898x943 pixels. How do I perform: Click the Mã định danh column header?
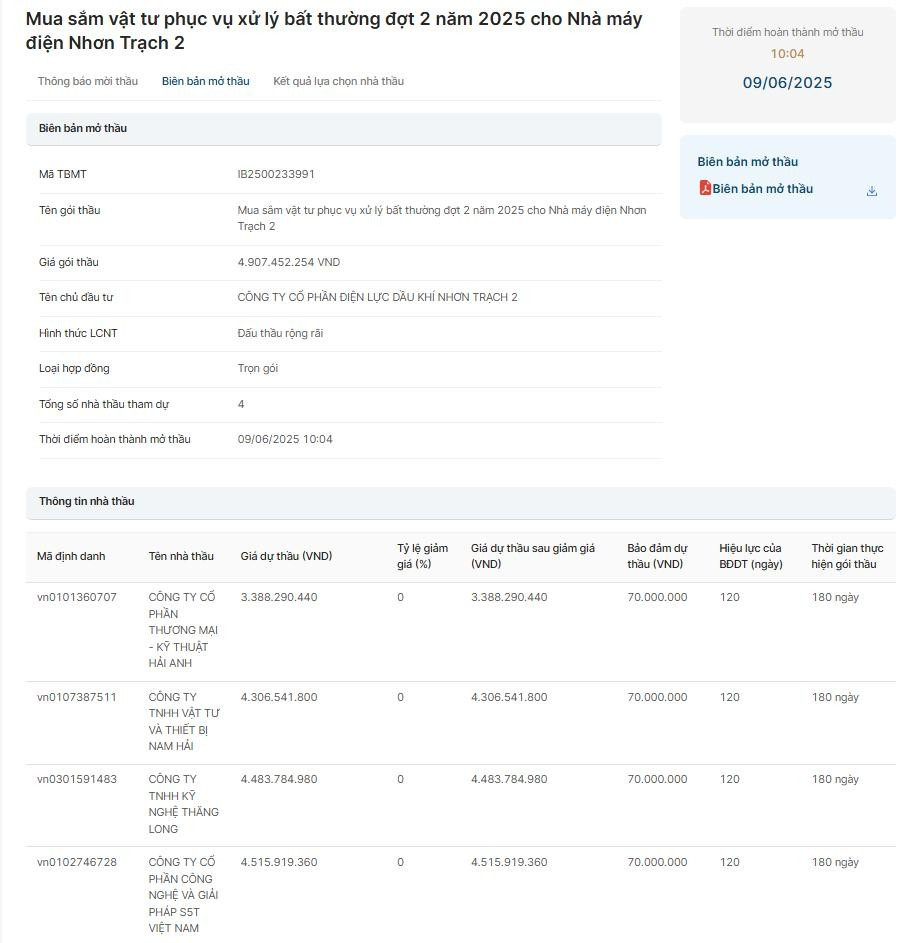[71, 556]
